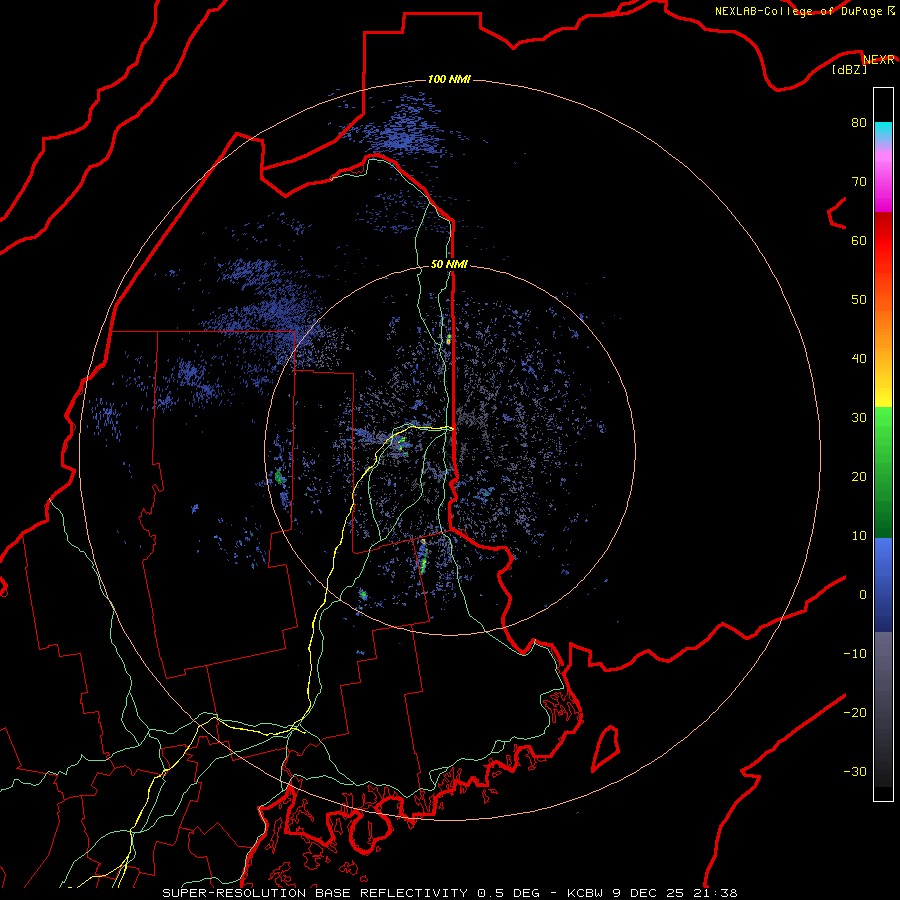Select the 50 NMI range ring label

pyautogui.click(x=449, y=265)
